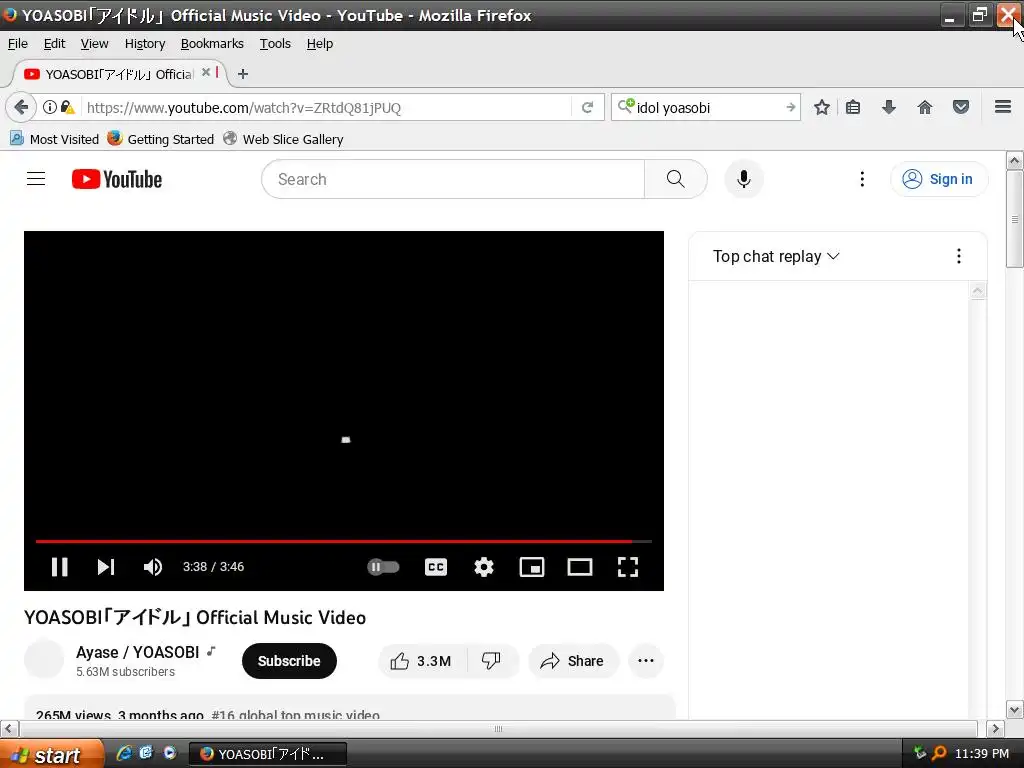1024x768 pixels.
Task: Open Web Slice Gallery bookmark
Action: coord(283,139)
